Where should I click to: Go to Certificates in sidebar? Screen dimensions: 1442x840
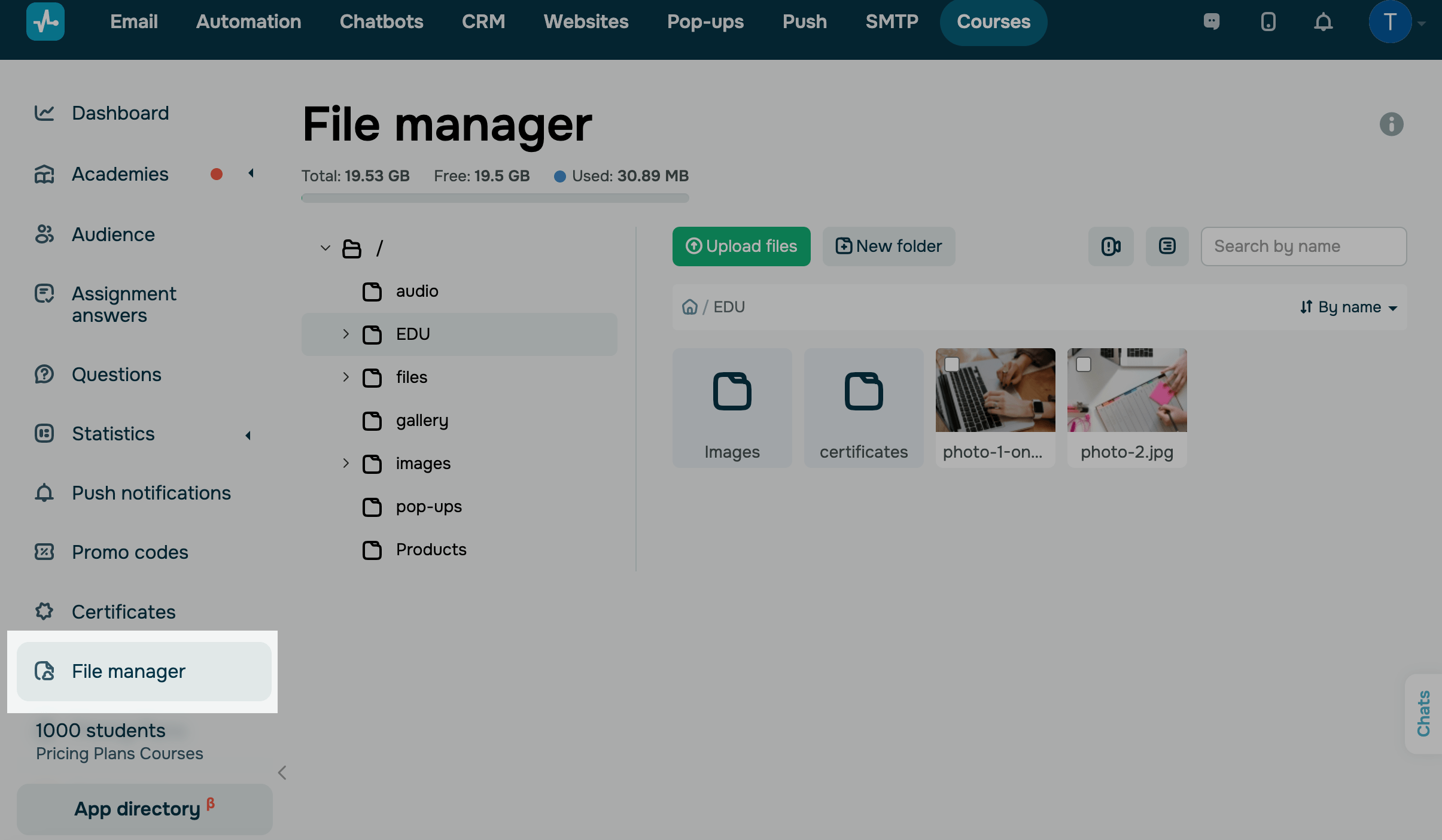[123, 612]
